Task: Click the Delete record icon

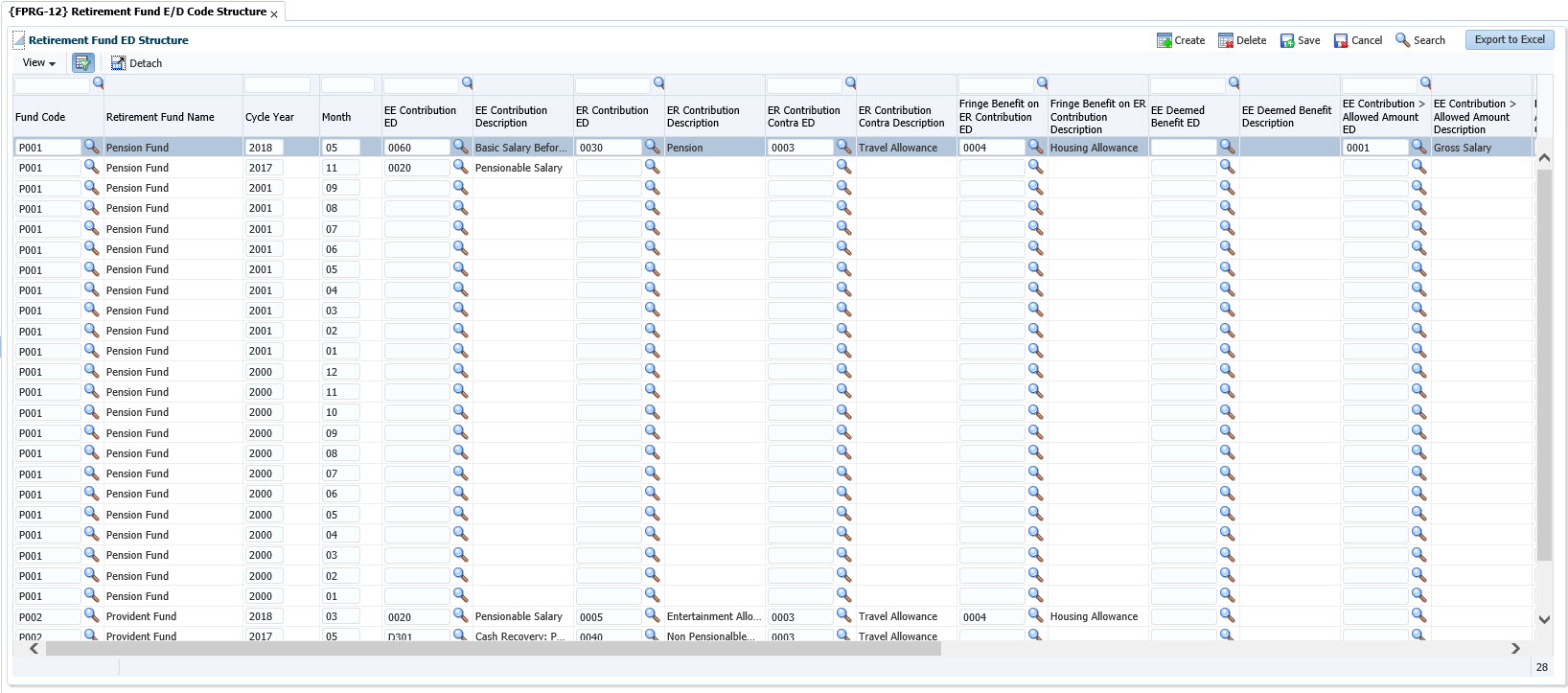Action: pos(1225,40)
